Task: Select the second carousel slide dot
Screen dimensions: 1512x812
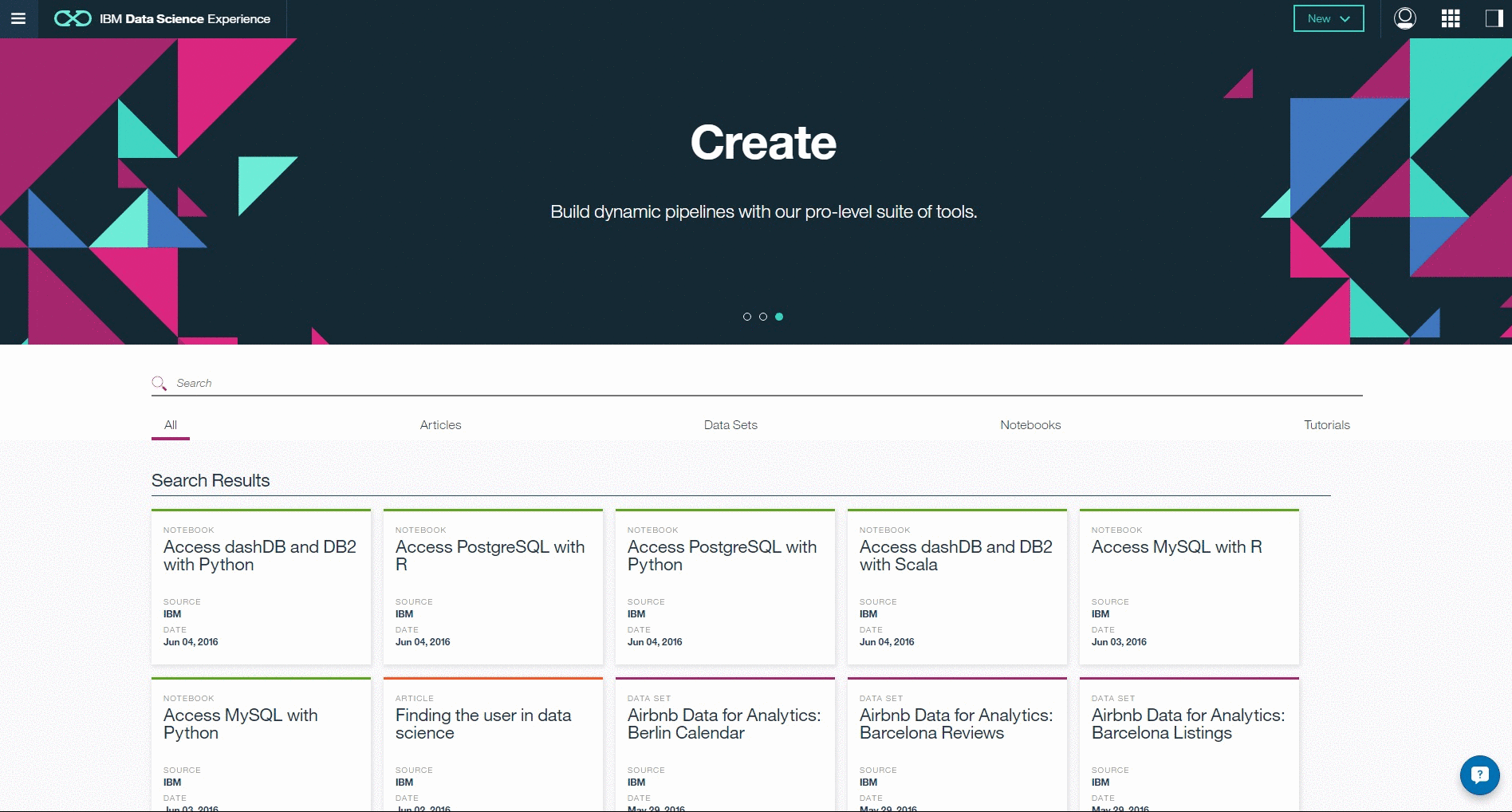Action: coord(763,317)
